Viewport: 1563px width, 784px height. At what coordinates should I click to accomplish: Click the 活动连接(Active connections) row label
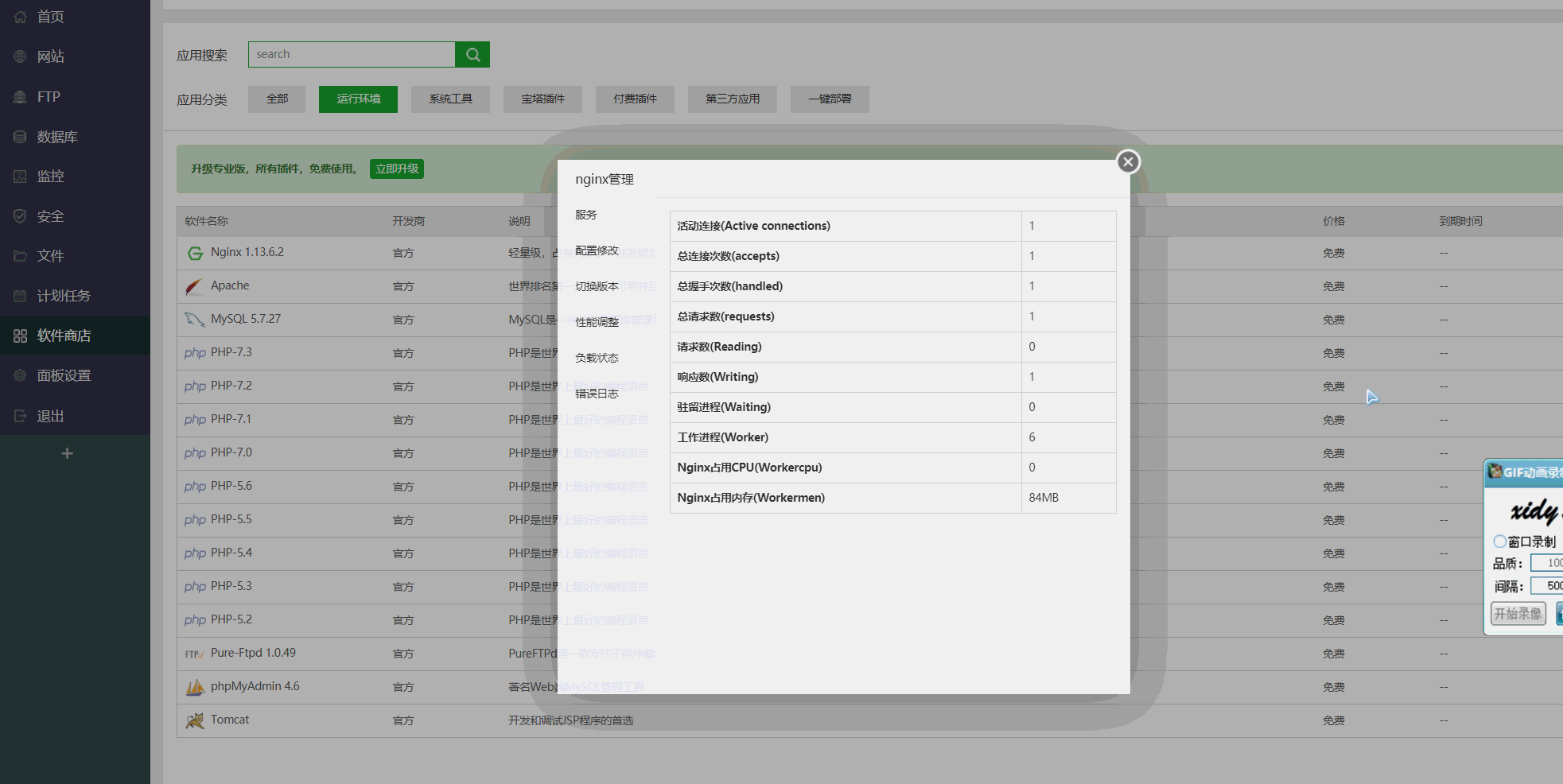(753, 226)
